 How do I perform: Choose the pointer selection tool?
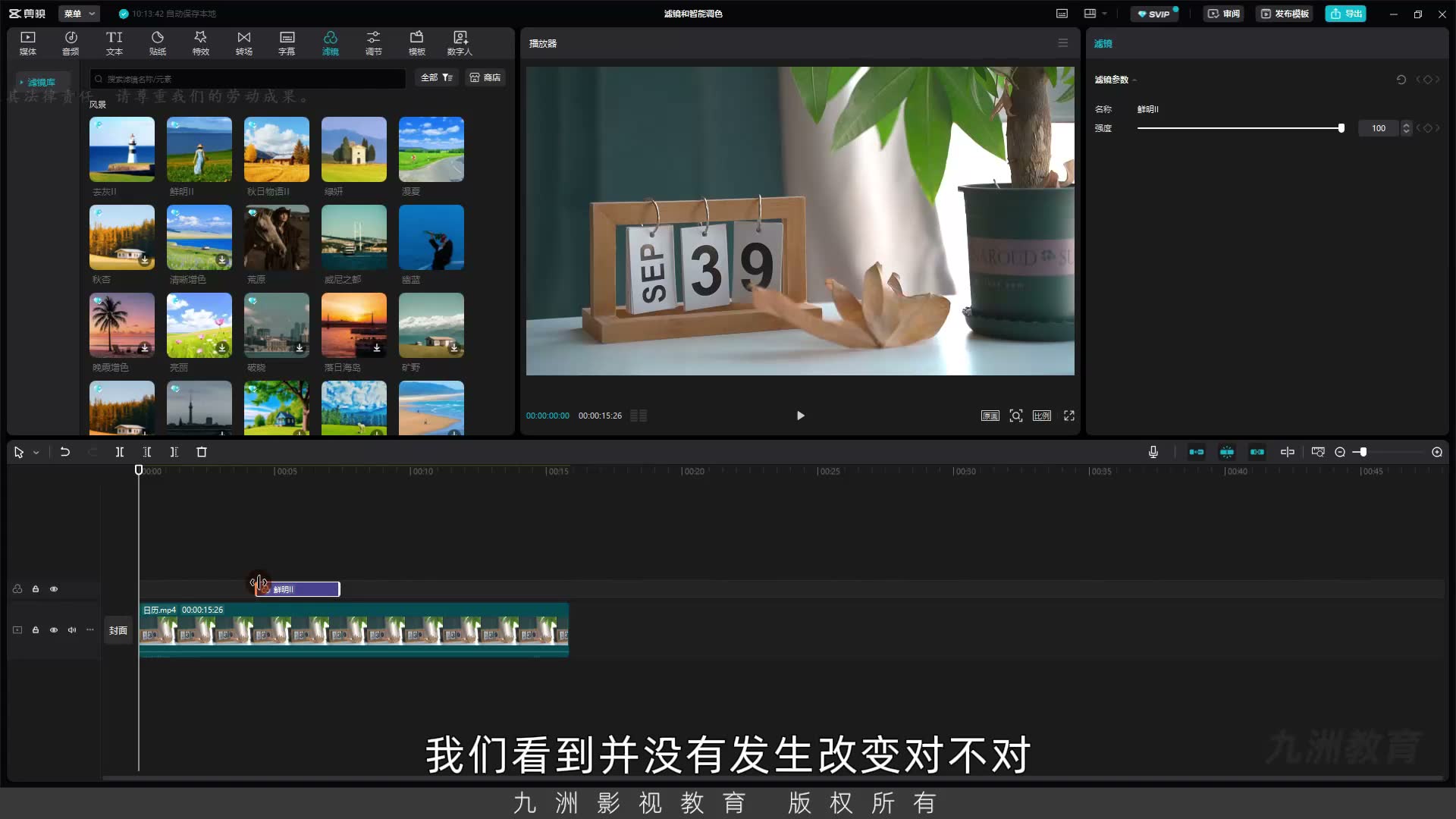[19, 452]
